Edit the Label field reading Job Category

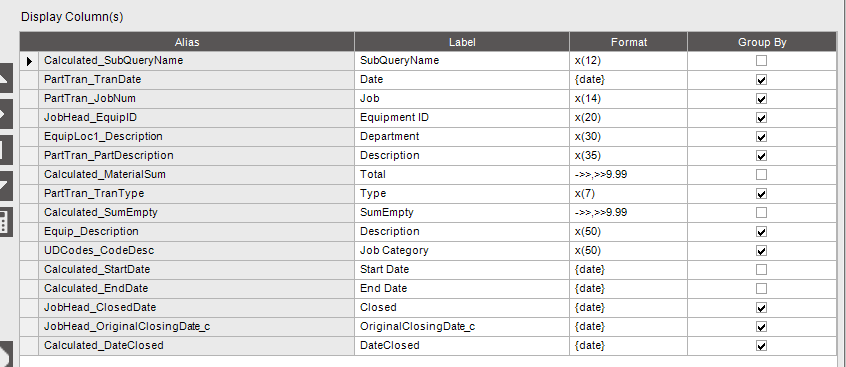(462, 251)
